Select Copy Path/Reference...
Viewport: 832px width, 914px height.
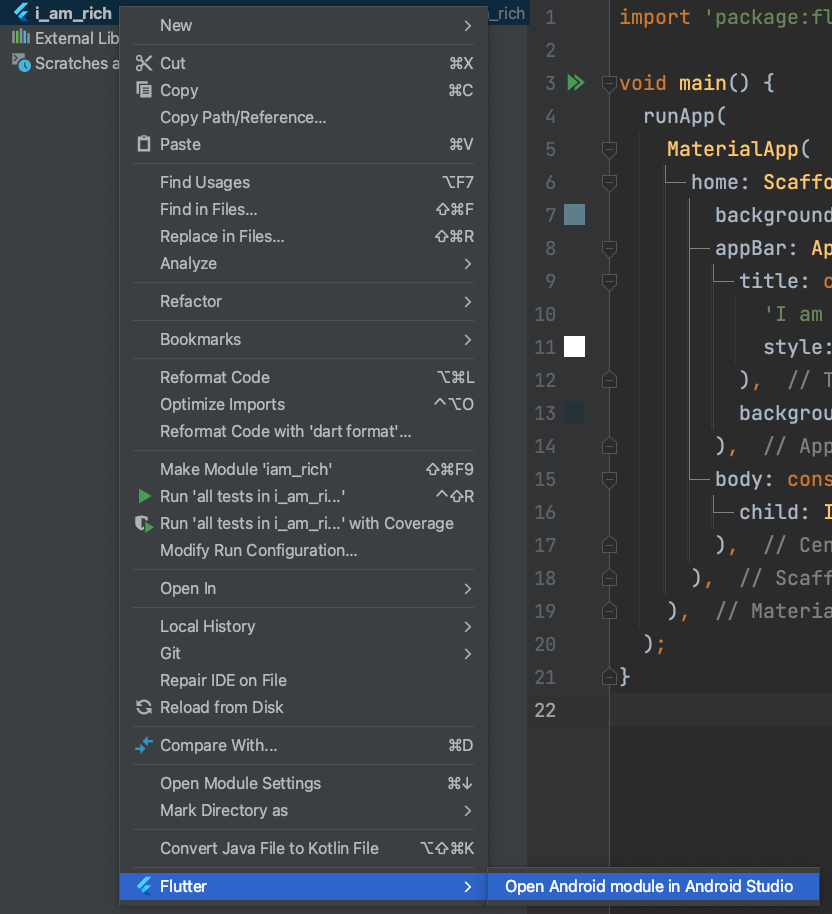point(303,117)
